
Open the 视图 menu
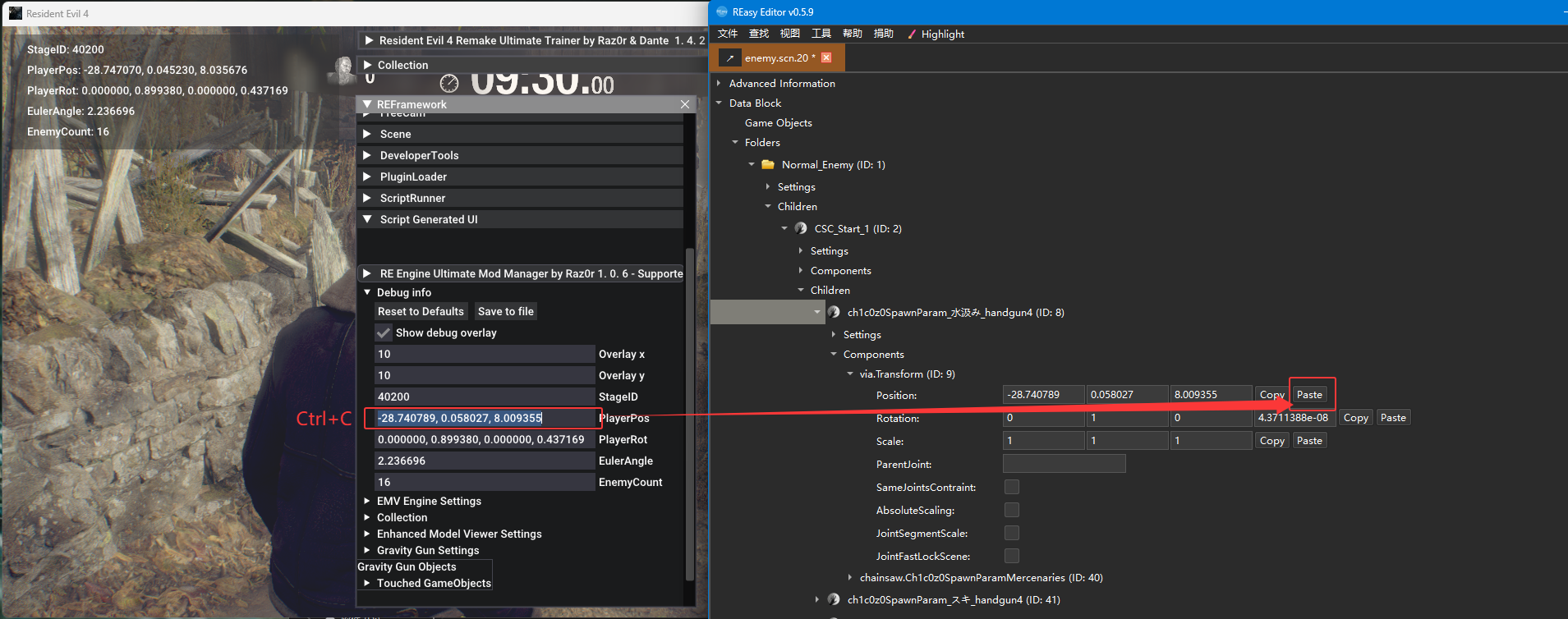[790, 34]
